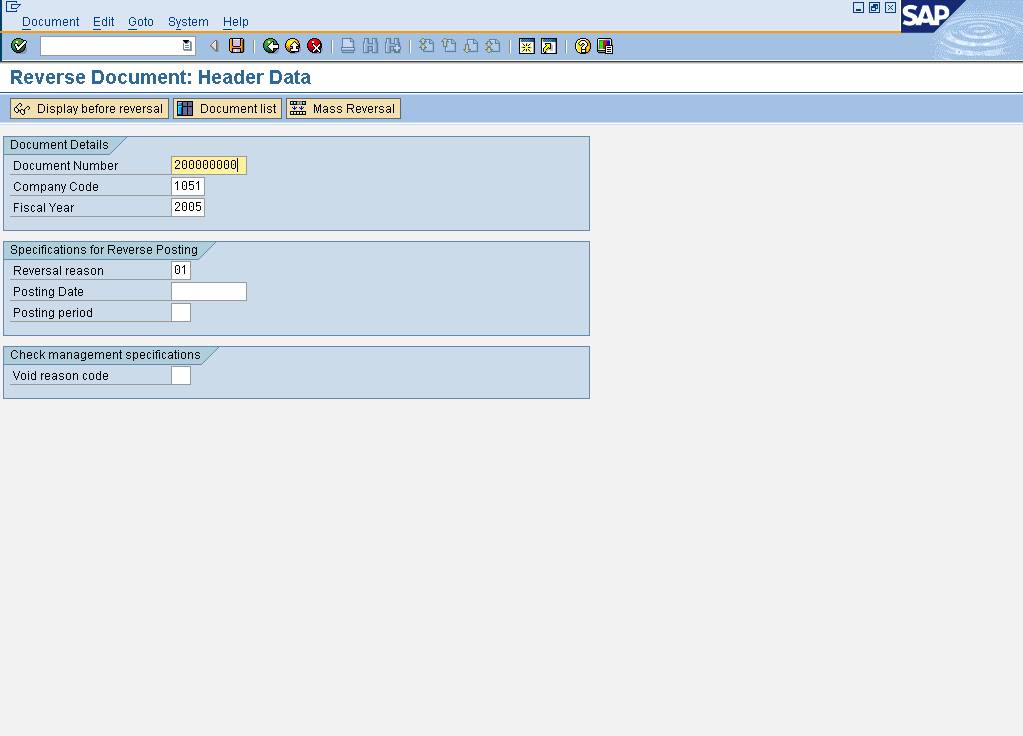Image resolution: width=1023 pixels, height=736 pixels.
Task: Save the reversal with the floppy disk icon
Action: [236, 46]
